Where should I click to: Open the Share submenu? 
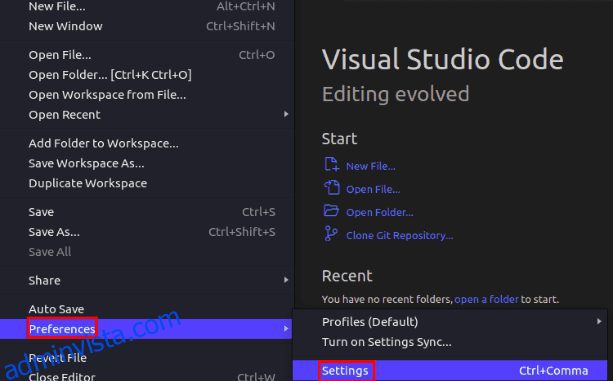147,281
